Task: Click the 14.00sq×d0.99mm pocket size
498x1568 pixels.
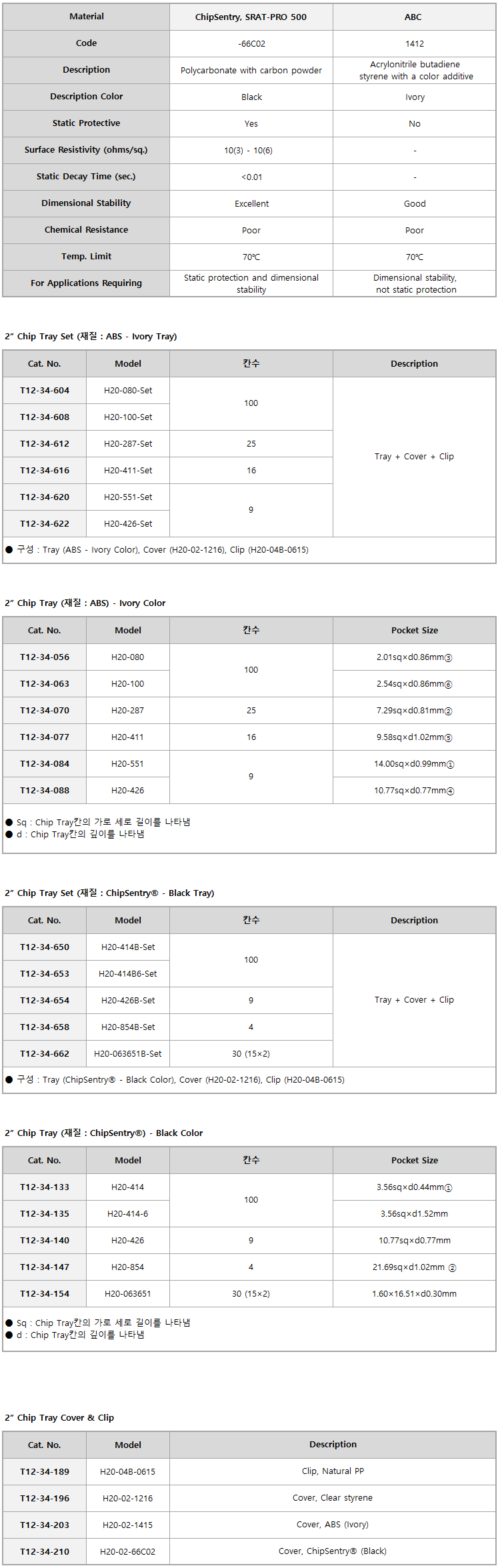Action: pyautogui.click(x=414, y=764)
